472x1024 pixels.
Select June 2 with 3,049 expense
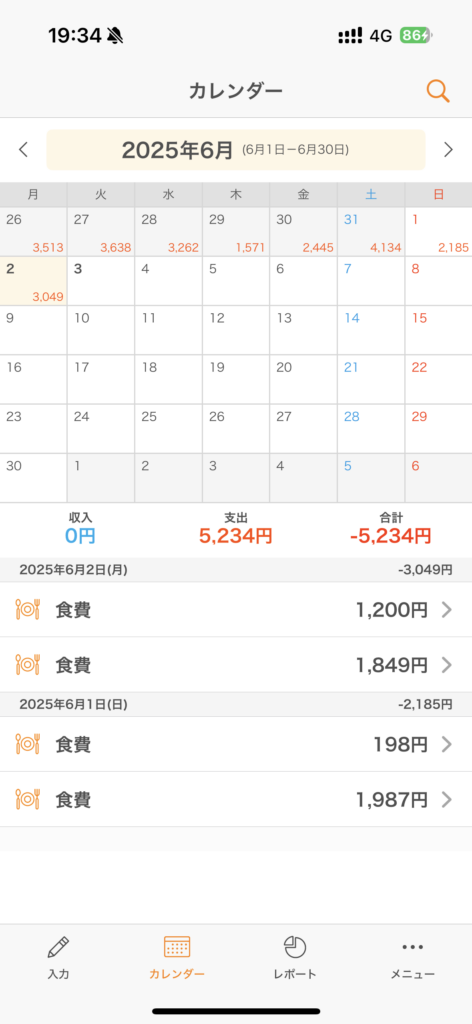[x=33, y=281]
